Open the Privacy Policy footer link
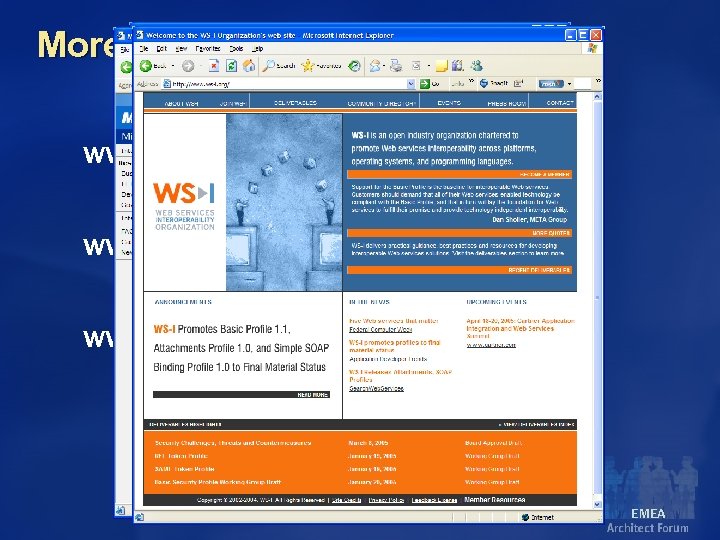The width and height of the screenshot is (720, 540). coord(386,500)
